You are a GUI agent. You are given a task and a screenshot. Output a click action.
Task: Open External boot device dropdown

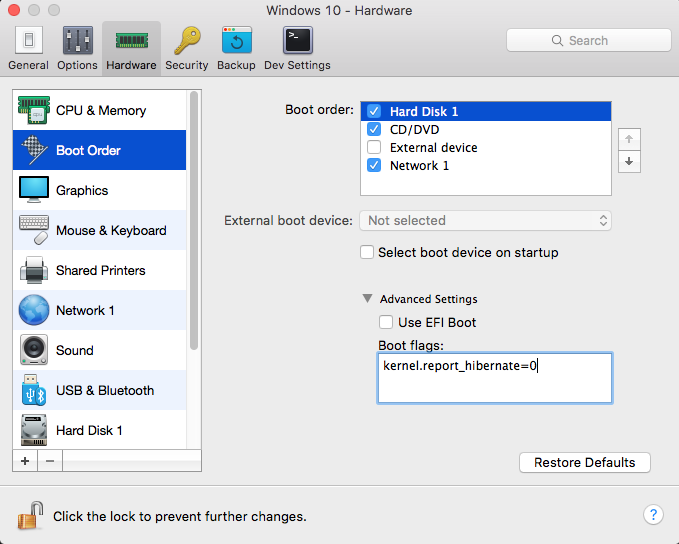(486, 220)
